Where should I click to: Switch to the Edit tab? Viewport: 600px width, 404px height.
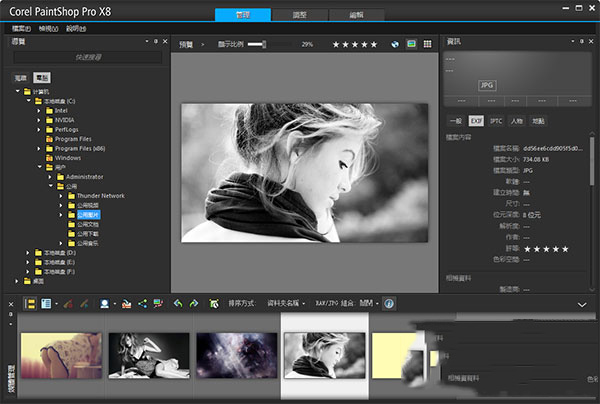356,15
